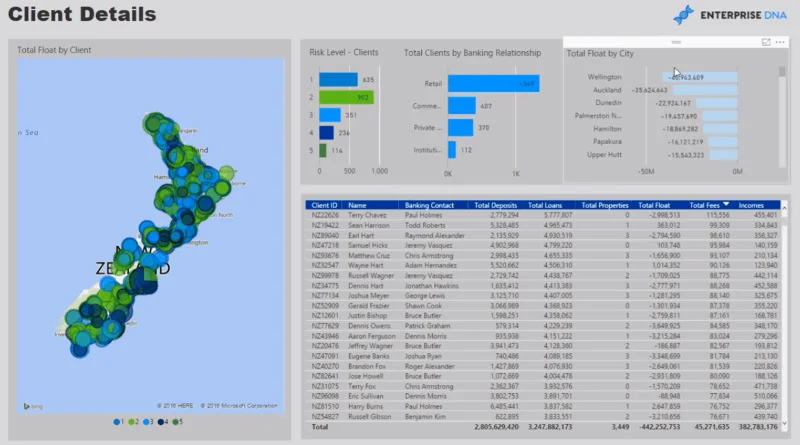Click Aaron Ferguson name cell
The width and height of the screenshot is (800, 445).
point(371,336)
